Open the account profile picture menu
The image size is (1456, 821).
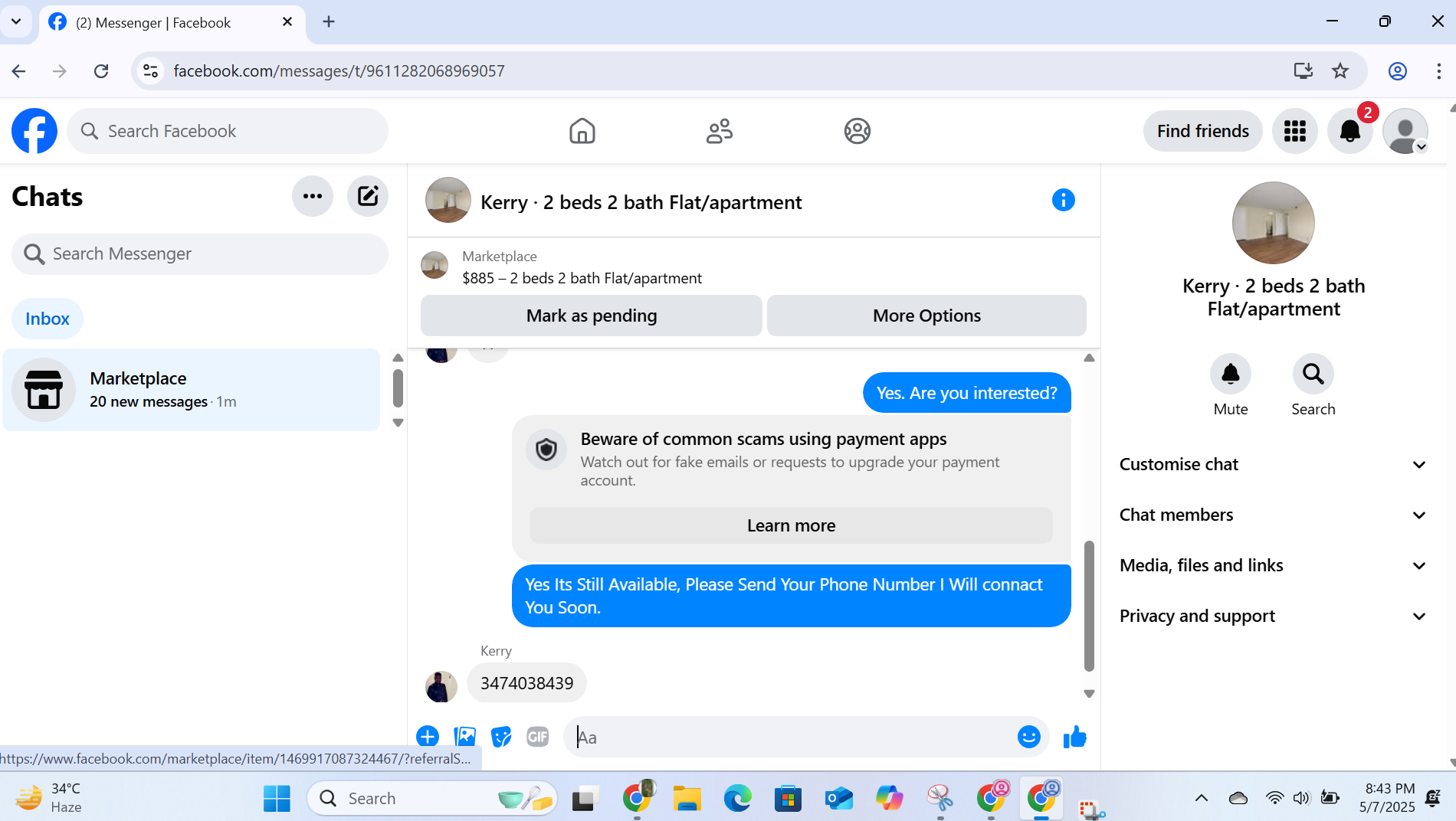tap(1405, 131)
